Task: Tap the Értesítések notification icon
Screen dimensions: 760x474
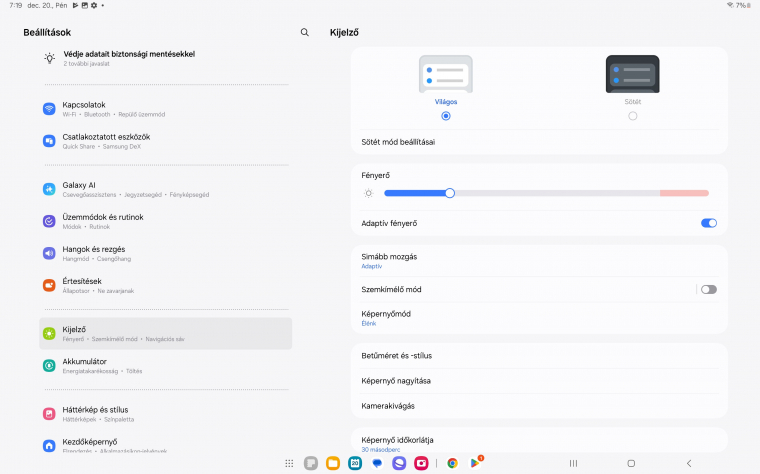Action: (49, 285)
